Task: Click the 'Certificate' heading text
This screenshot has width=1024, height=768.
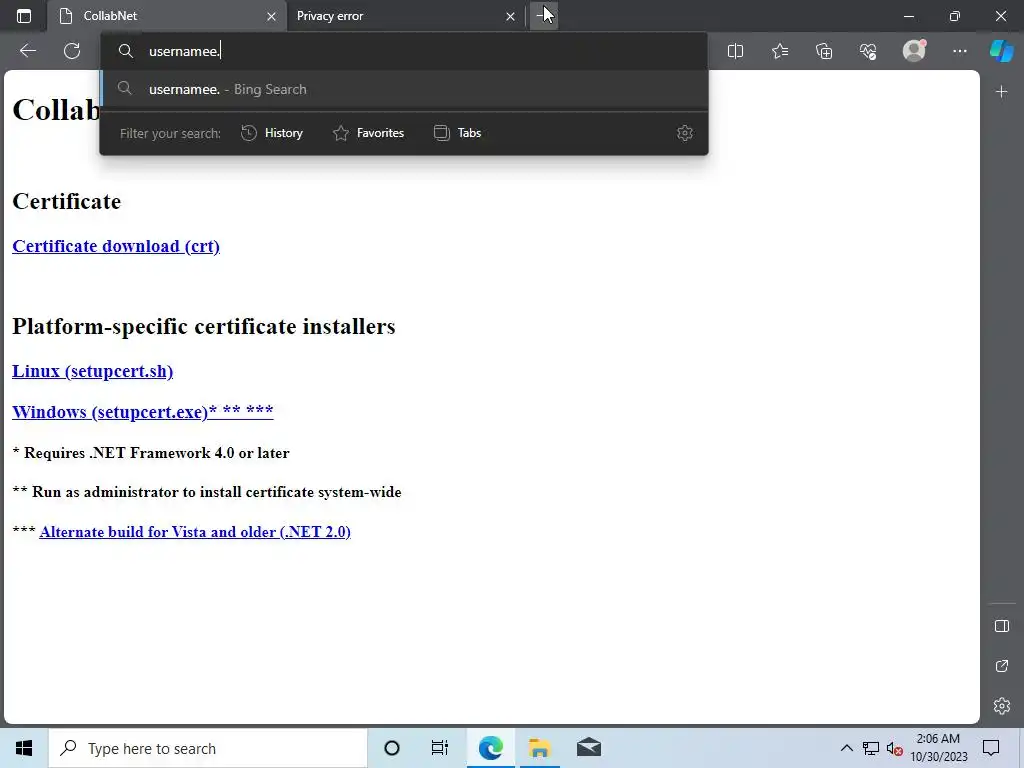Action: pyautogui.click(x=67, y=202)
